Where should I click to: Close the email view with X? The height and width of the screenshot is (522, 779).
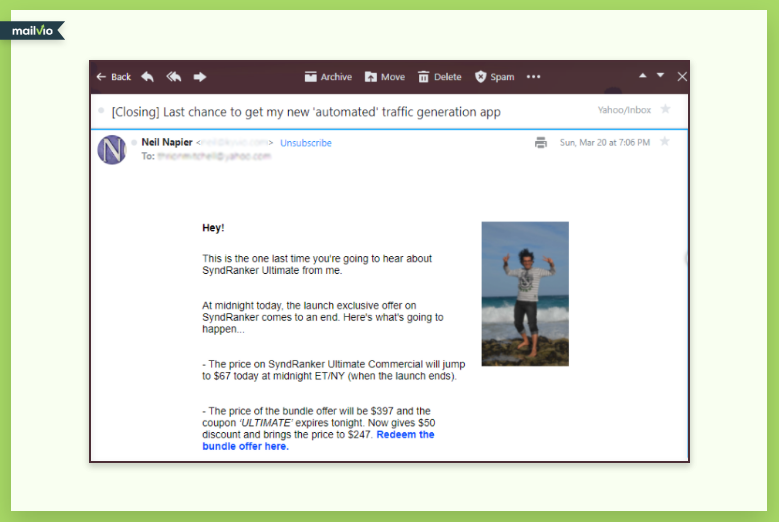pos(682,76)
